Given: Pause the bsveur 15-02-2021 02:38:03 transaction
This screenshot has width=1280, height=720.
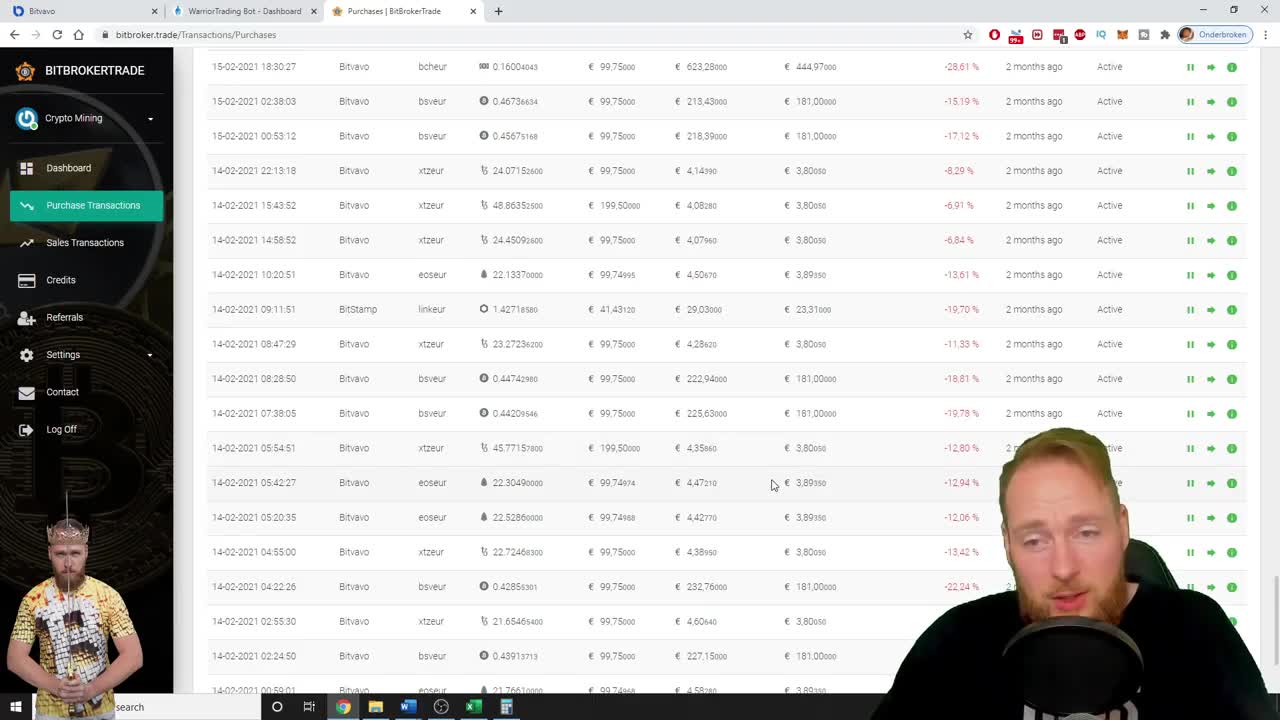Looking at the screenshot, I should tap(1190, 102).
